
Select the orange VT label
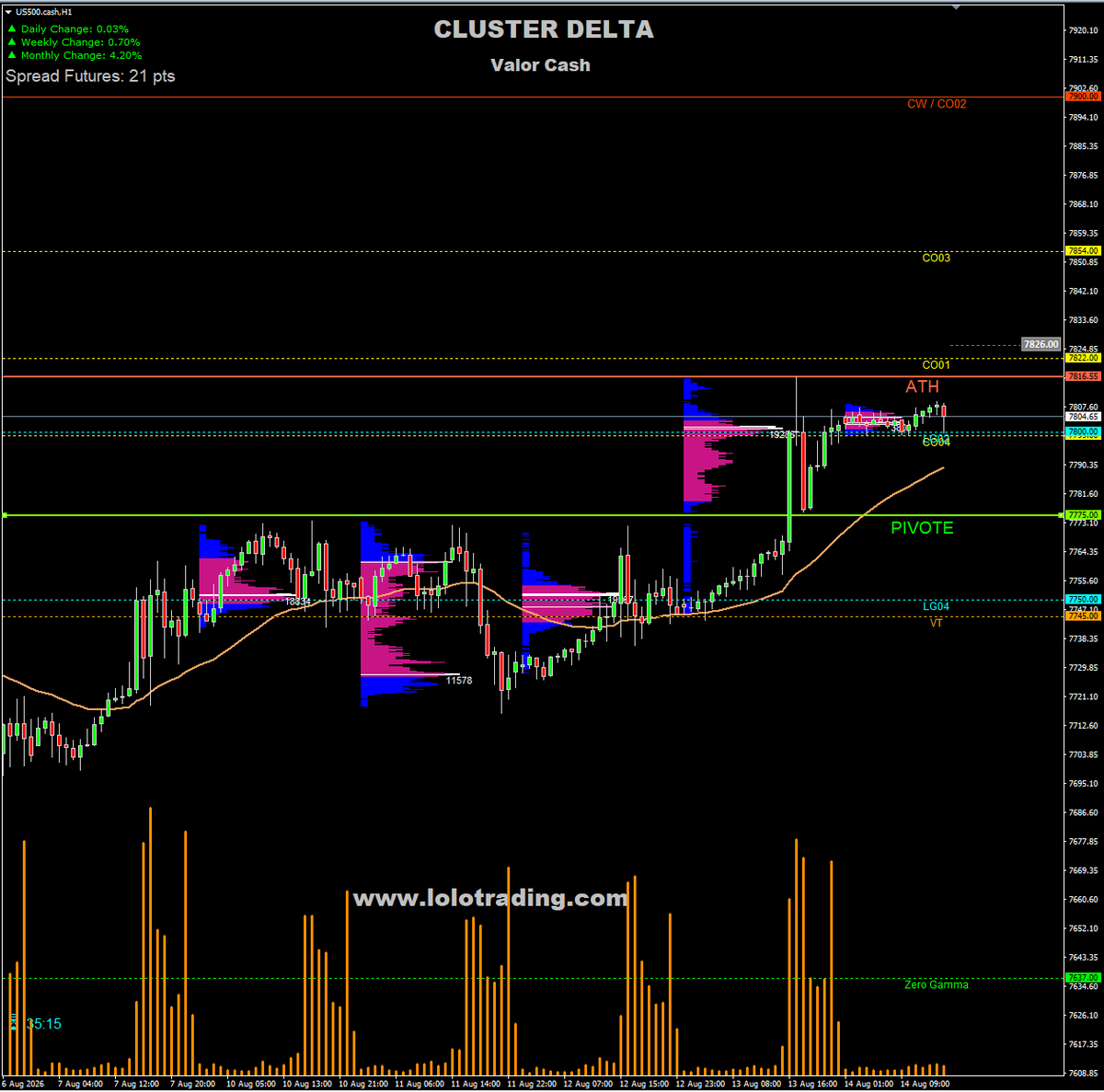936,623
